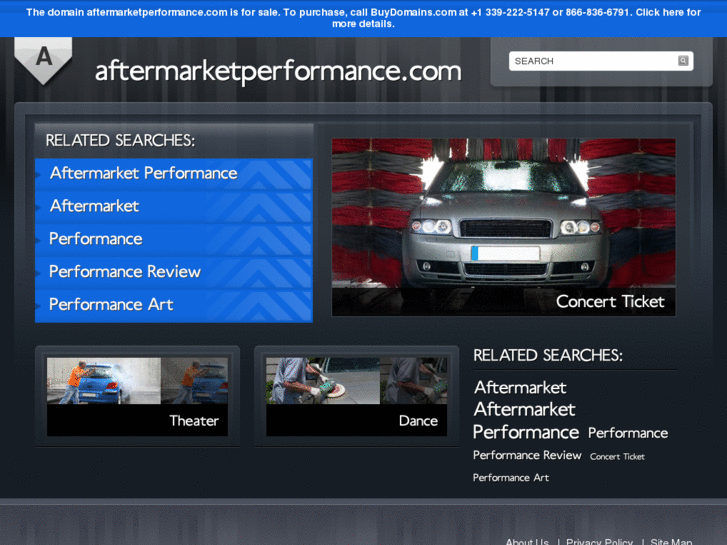Viewport: 727px width, 545px height.
Task: Open Concert Ticket caption on car image
Action: pyautogui.click(x=610, y=301)
